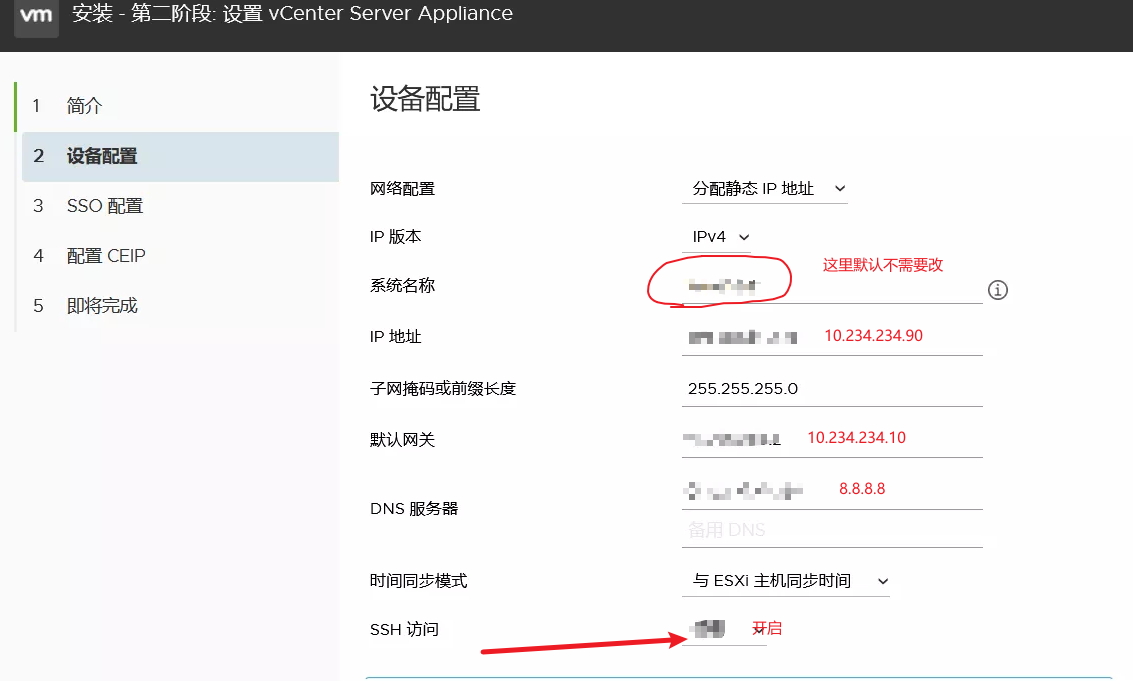Screen dimensions: 1133x681
Task: Select step 2 设备配置 in the sidebar
Action: point(101,156)
